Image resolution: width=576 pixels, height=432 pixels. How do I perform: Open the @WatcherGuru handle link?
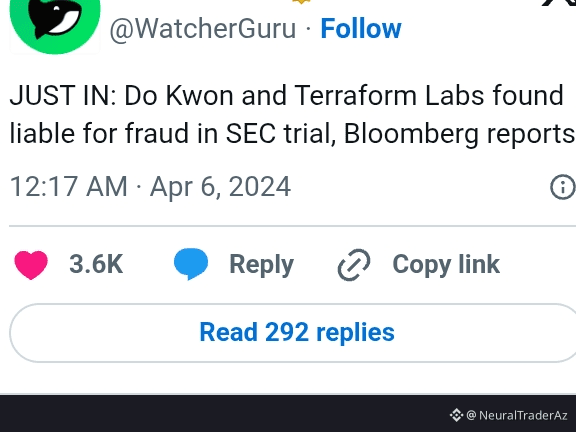point(203,29)
